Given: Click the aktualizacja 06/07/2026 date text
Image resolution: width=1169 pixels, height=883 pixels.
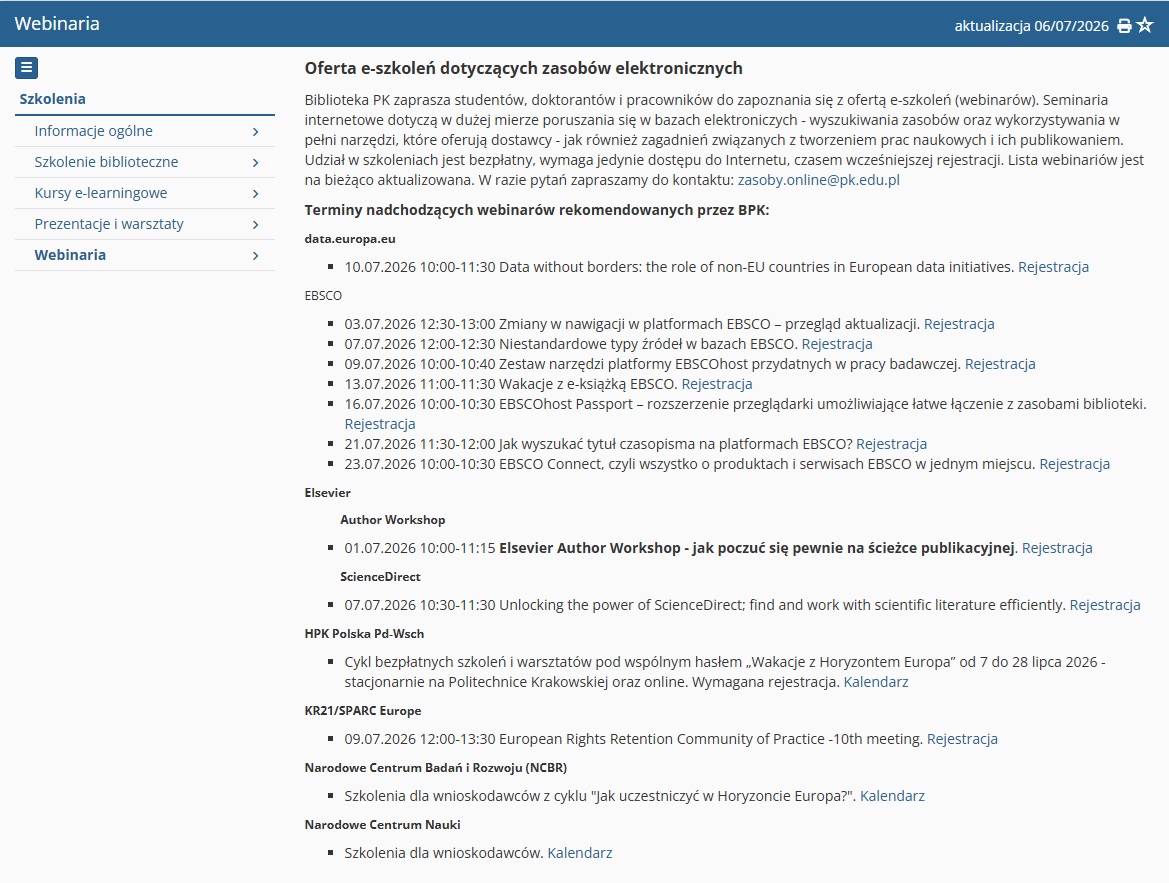Looking at the screenshot, I should point(1031,26).
